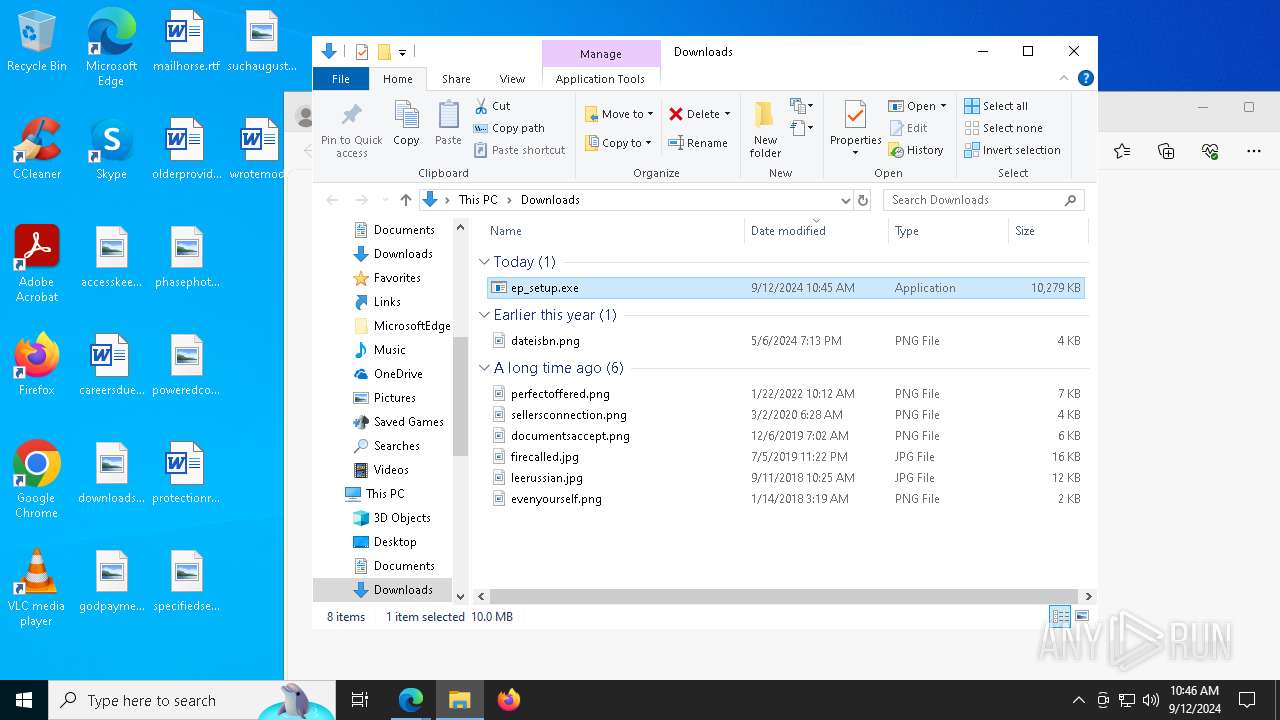Click navigation pane vertical scrollbar
Image resolution: width=1280 pixels, height=720 pixels.
tap(460, 395)
